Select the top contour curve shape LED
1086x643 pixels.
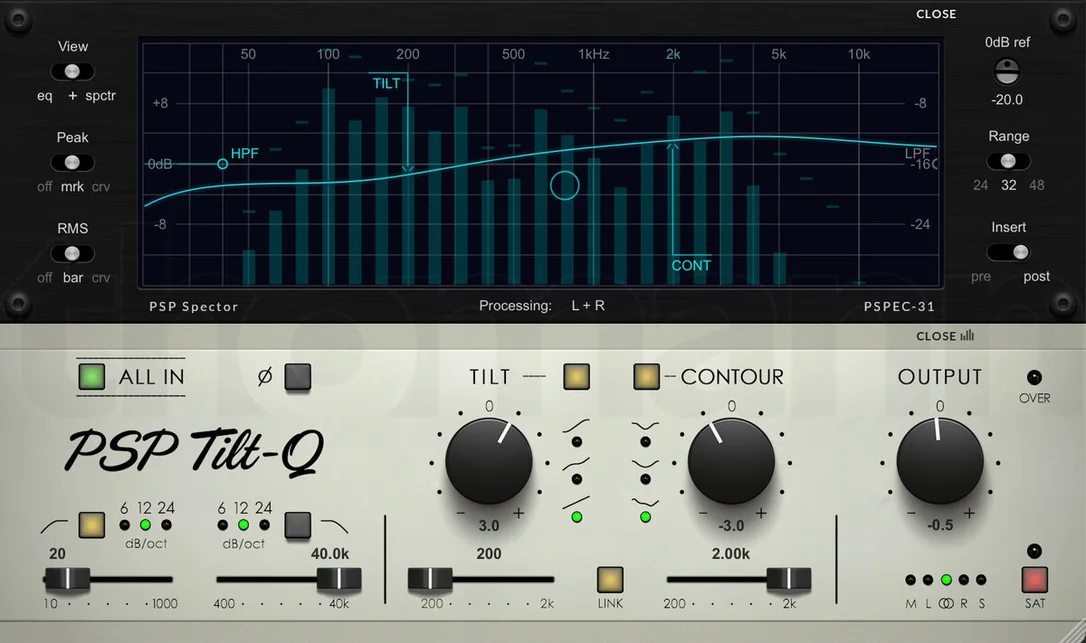[x=646, y=441]
